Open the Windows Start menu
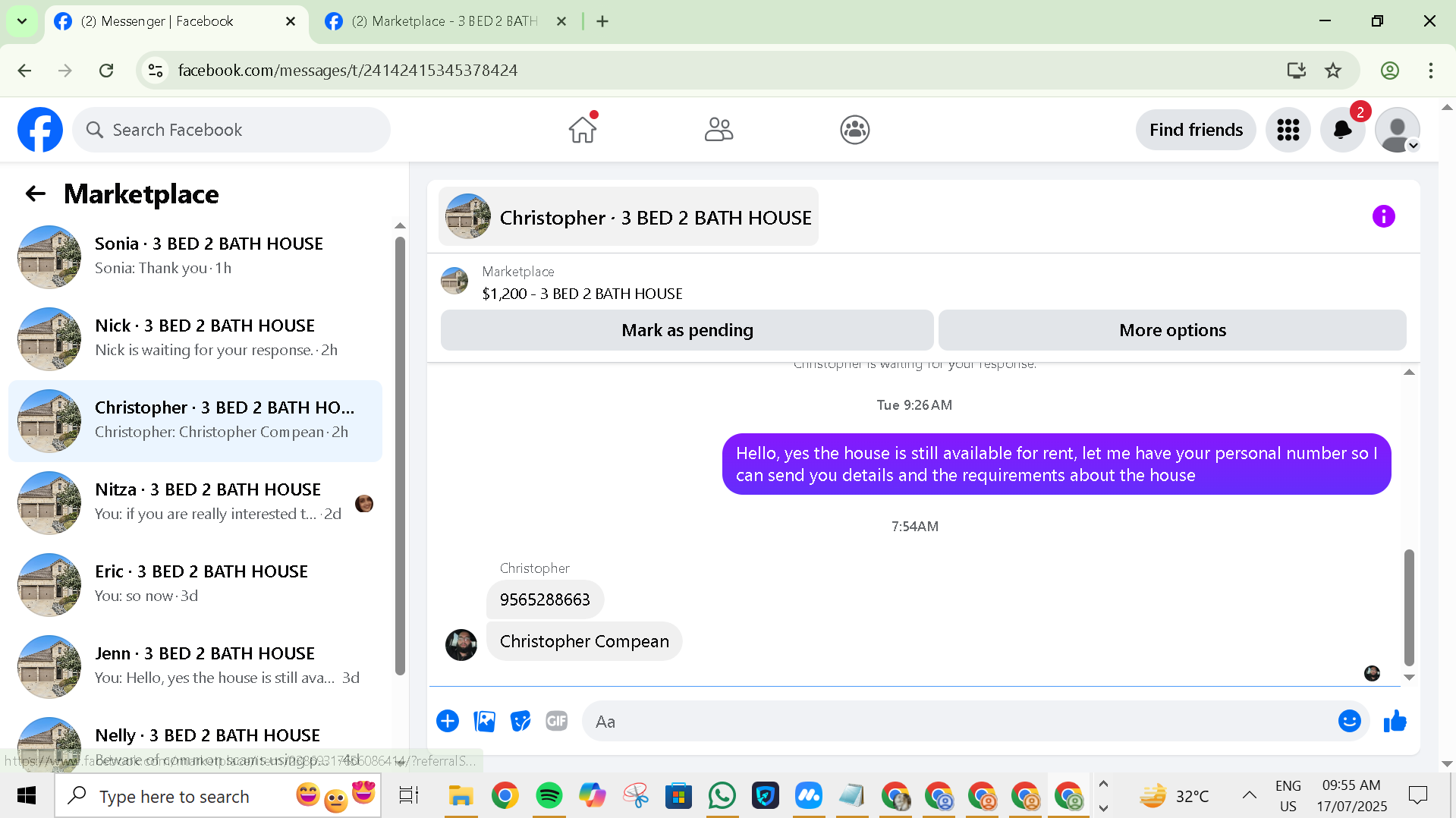 [27, 795]
